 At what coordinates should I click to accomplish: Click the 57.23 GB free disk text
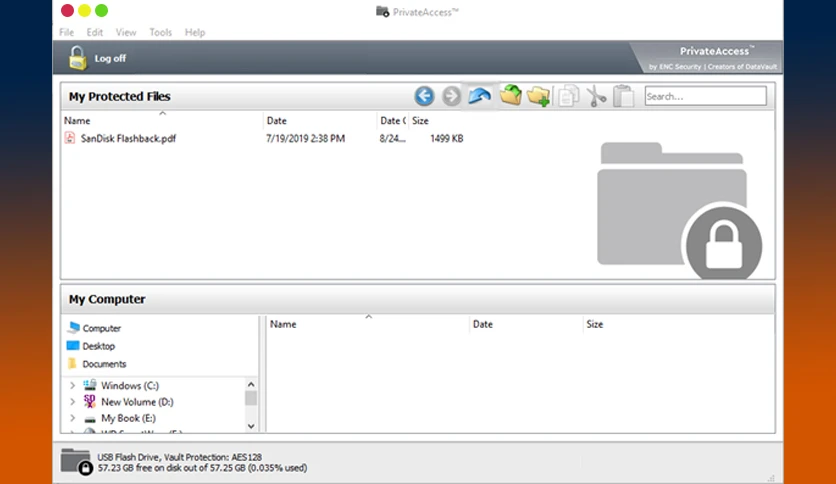[202, 468]
